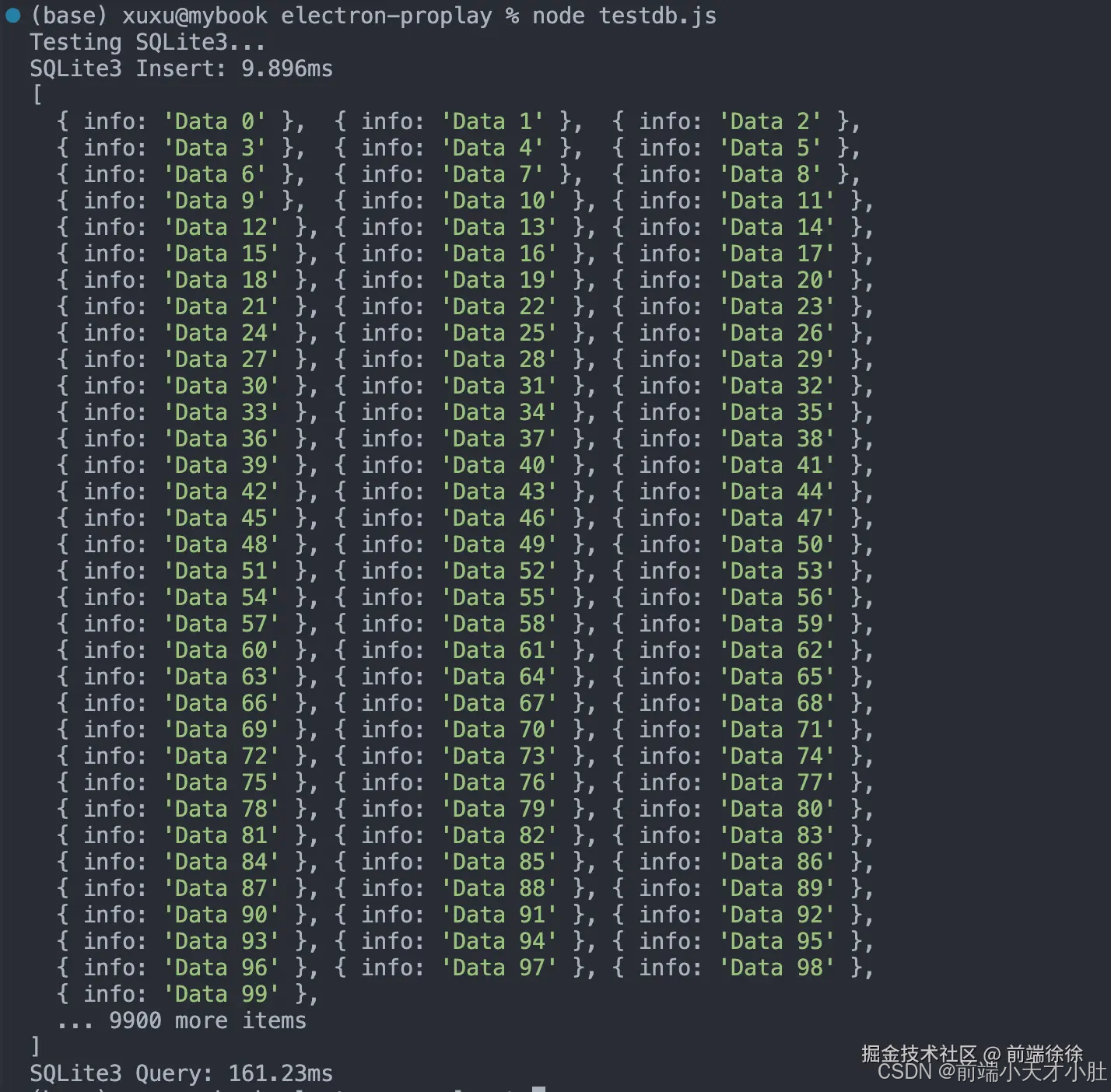
Task: Click the CSDN watermark text
Action: point(992,1073)
